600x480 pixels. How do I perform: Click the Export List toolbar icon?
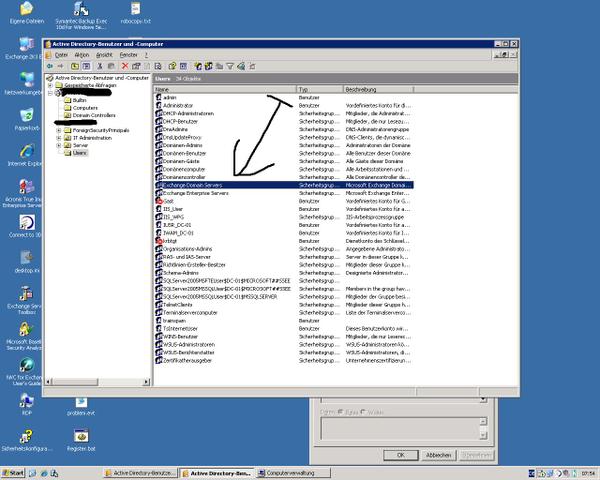click(158, 66)
